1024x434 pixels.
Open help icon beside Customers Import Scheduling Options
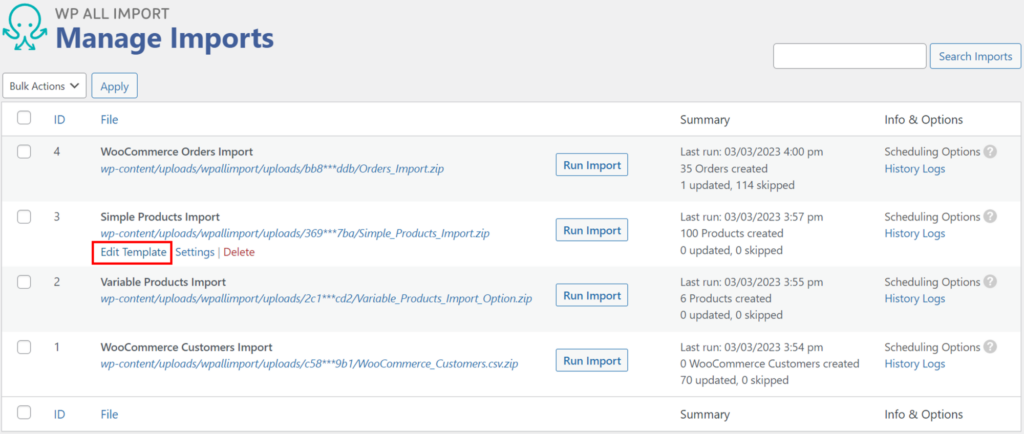click(x=990, y=347)
